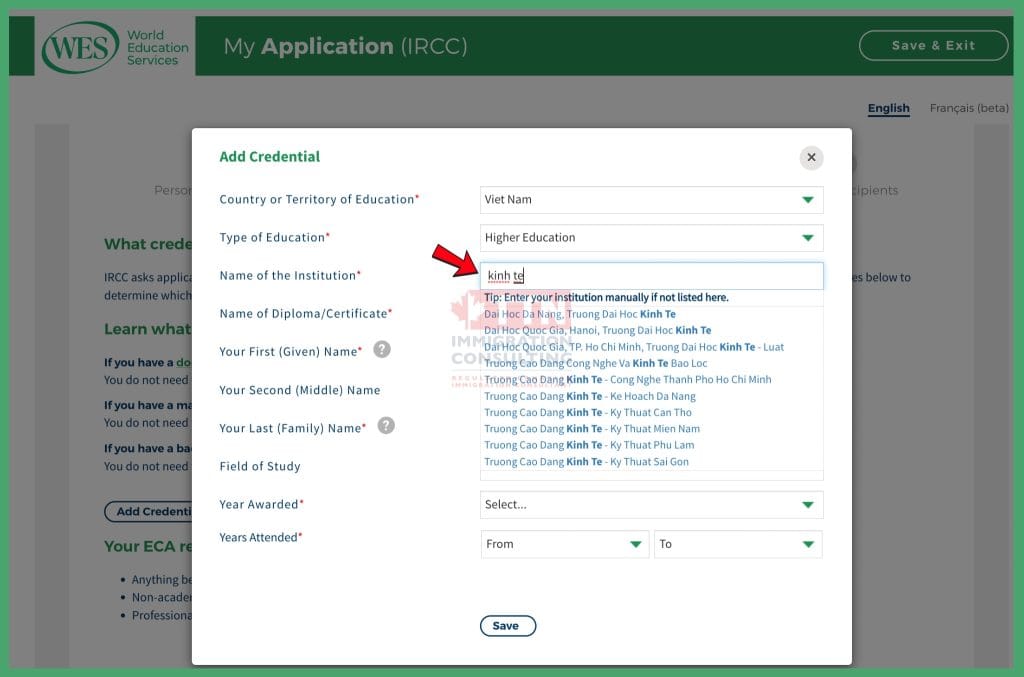Viewport: 1024px width, 677px height.
Task: Click the WES World Education Services logo
Action: coord(115,47)
